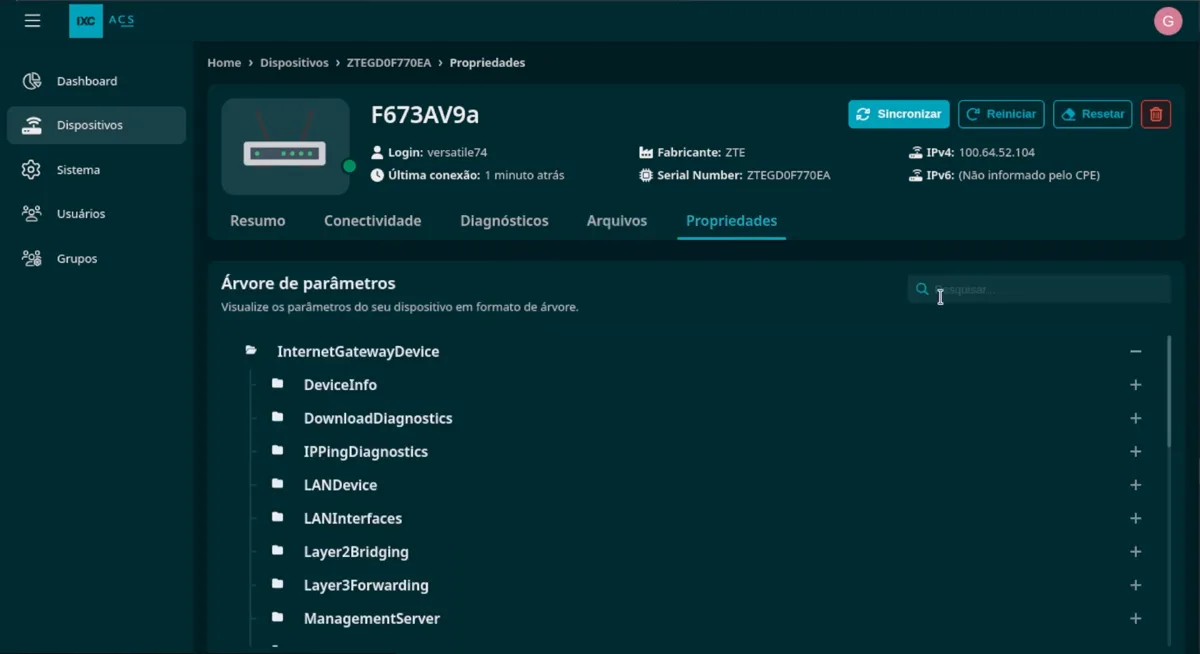Open Sistema in the sidebar

tap(96, 170)
